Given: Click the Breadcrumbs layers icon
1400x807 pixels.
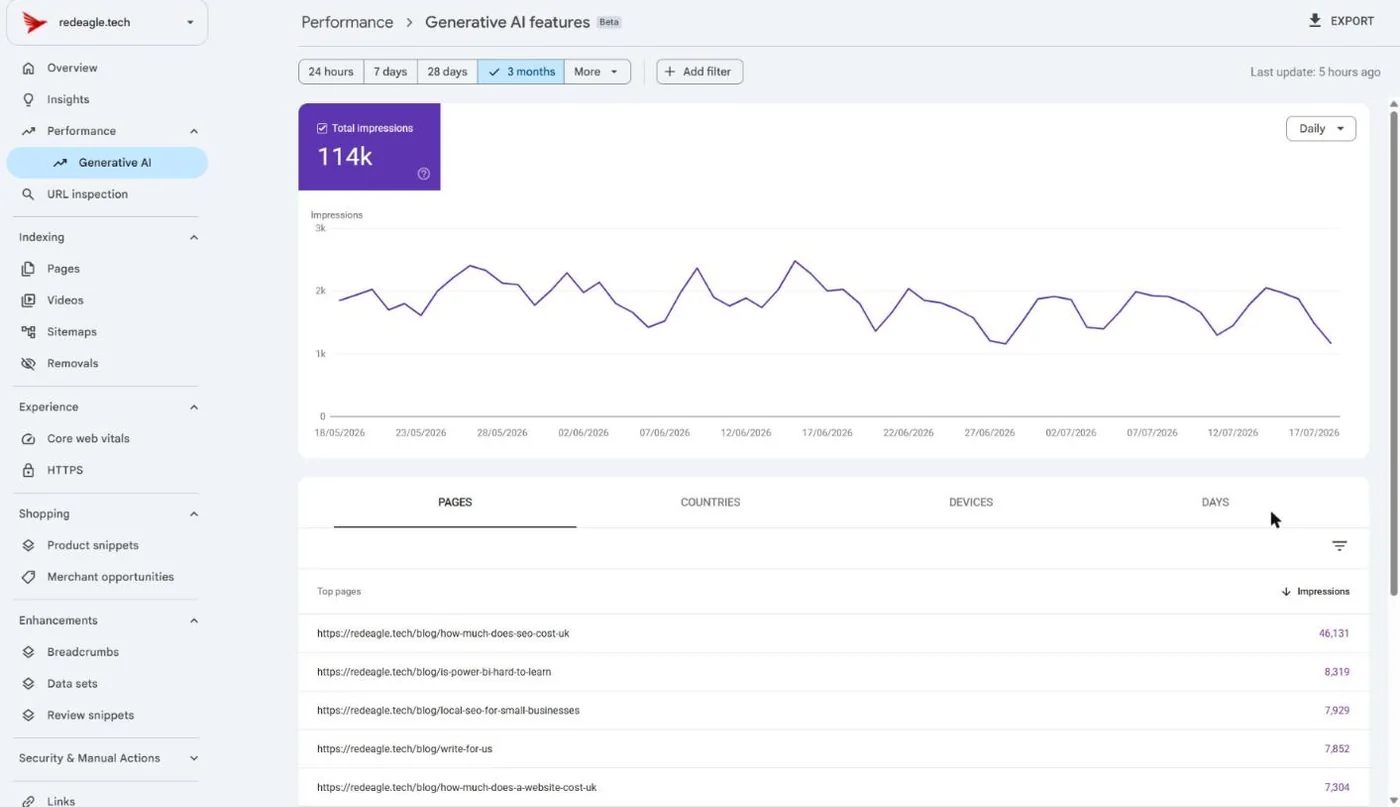Looking at the screenshot, I should [x=28, y=652].
